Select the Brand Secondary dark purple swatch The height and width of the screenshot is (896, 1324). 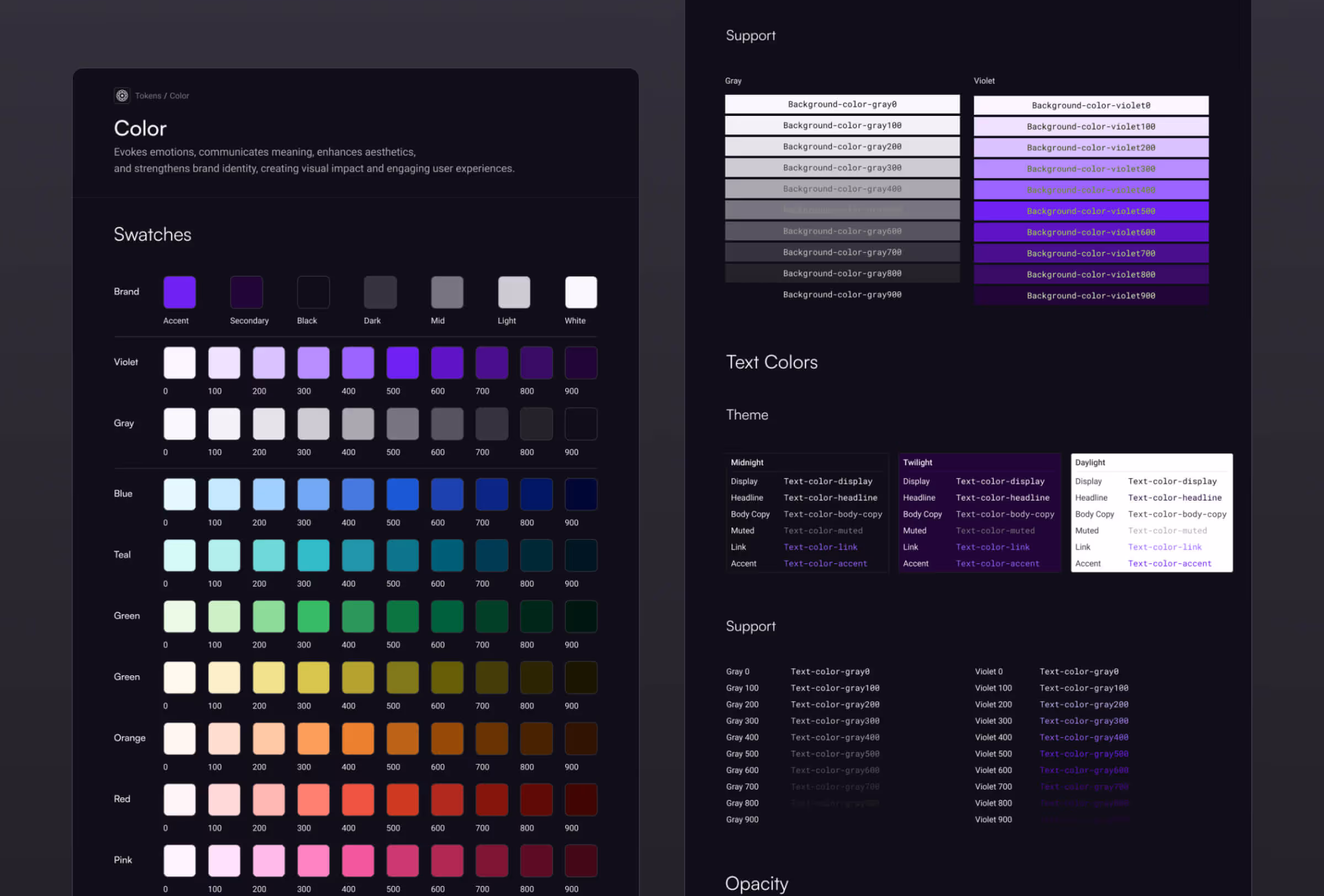click(246, 292)
